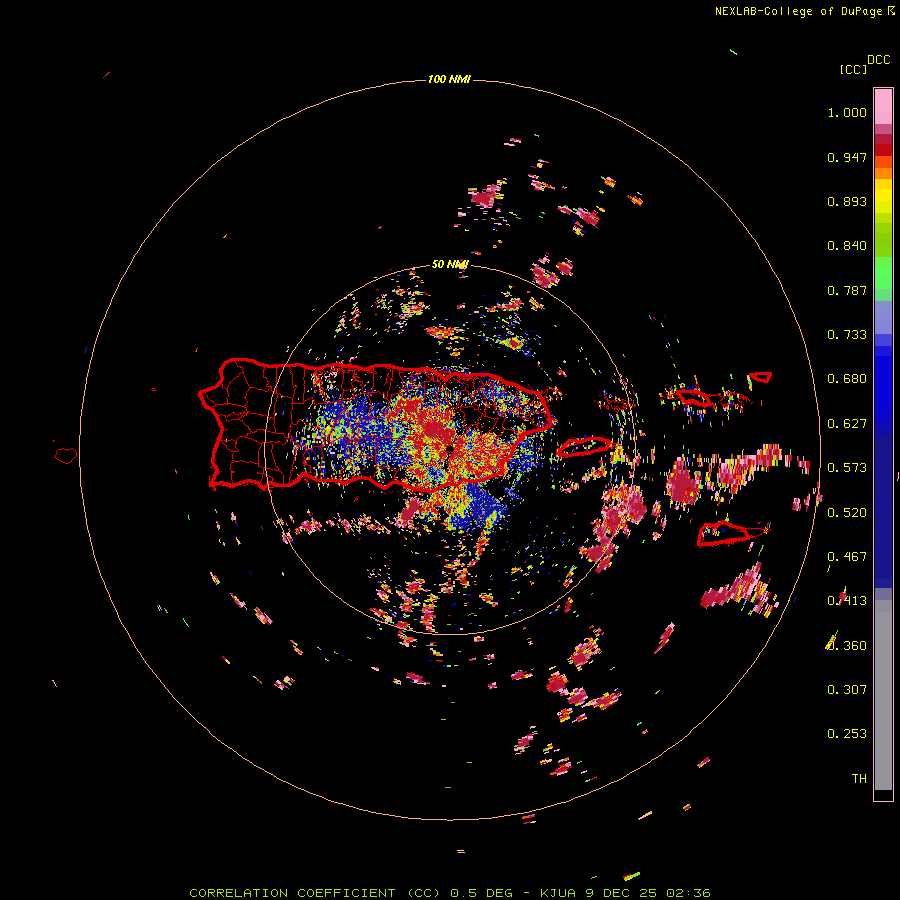Image resolution: width=900 pixels, height=900 pixels.
Task: Select the 1.000 scale value
Action: [x=847, y=112]
